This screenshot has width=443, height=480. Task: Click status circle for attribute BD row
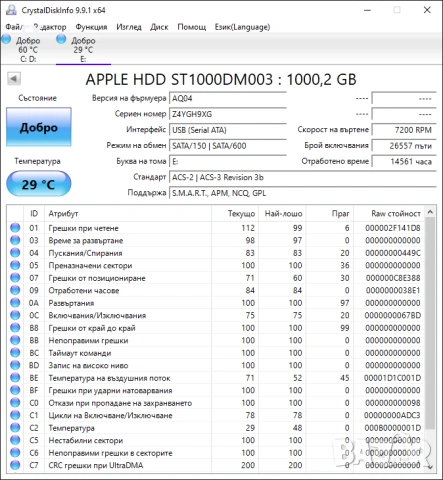pyautogui.click(x=15, y=365)
